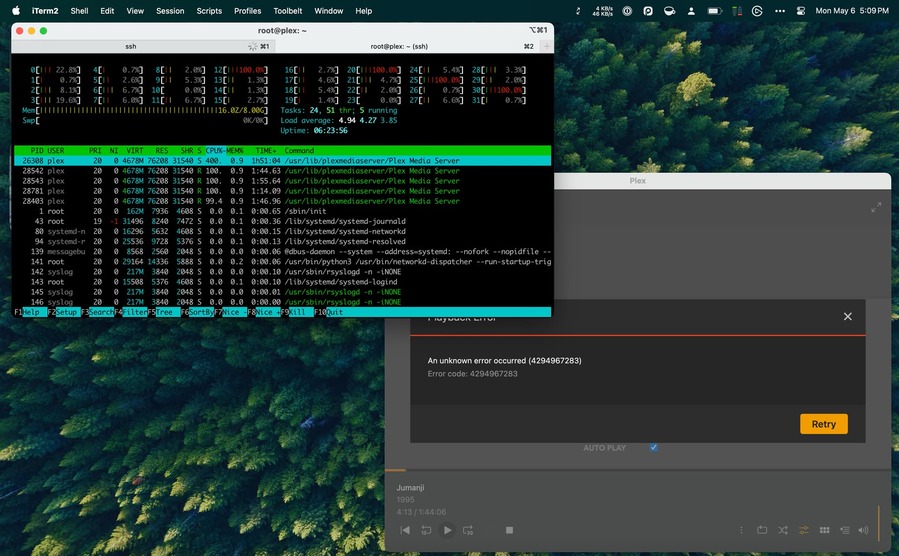Click the fullscreen expand arrows in Plex window

click(x=876, y=207)
